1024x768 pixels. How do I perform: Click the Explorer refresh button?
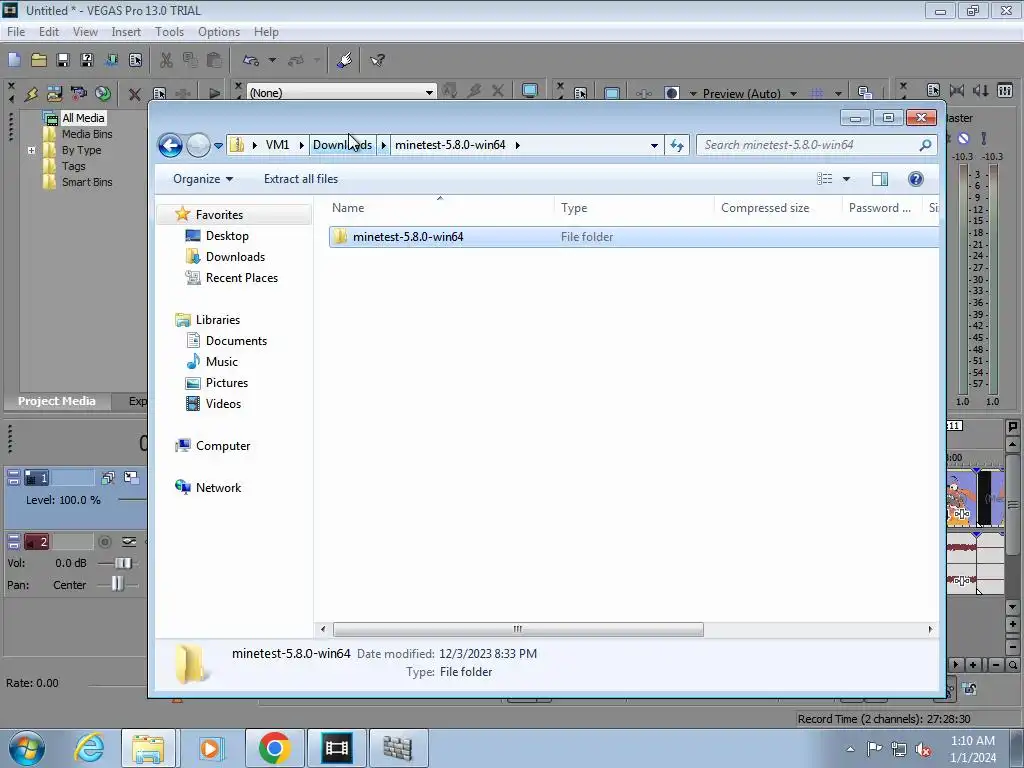(x=677, y=145)
